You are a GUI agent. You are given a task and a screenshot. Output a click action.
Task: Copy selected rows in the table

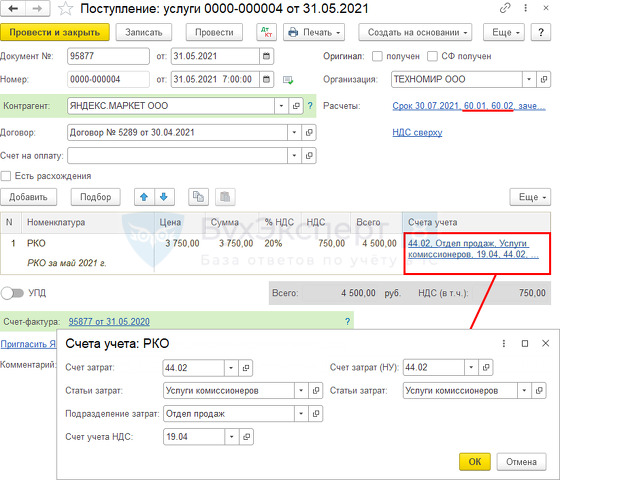click(x=198, y=197)
